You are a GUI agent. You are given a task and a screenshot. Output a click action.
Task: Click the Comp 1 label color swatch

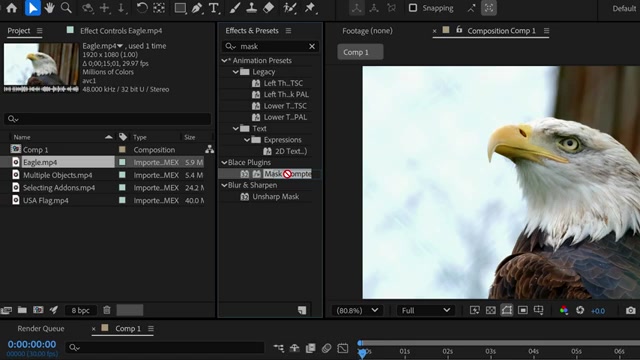(x=122, y=149)
